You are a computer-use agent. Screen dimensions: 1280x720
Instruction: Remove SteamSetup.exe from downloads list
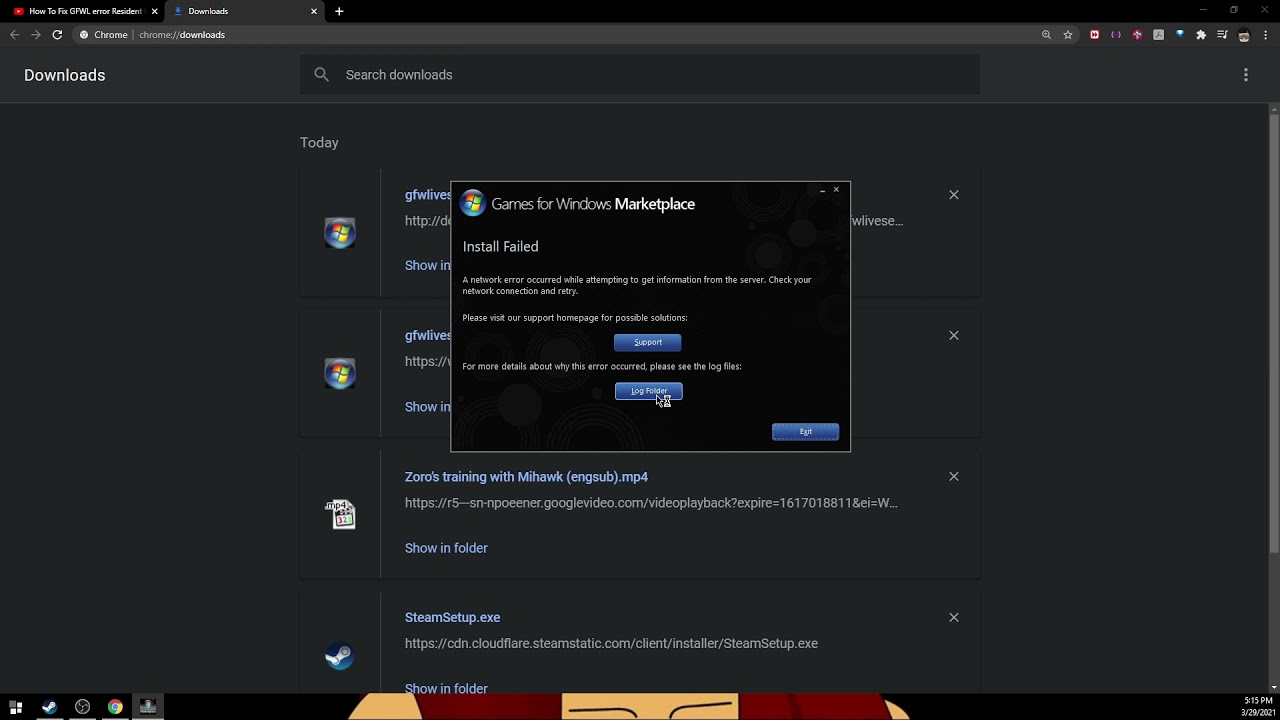pyautogui.click(x=954, y=618)
